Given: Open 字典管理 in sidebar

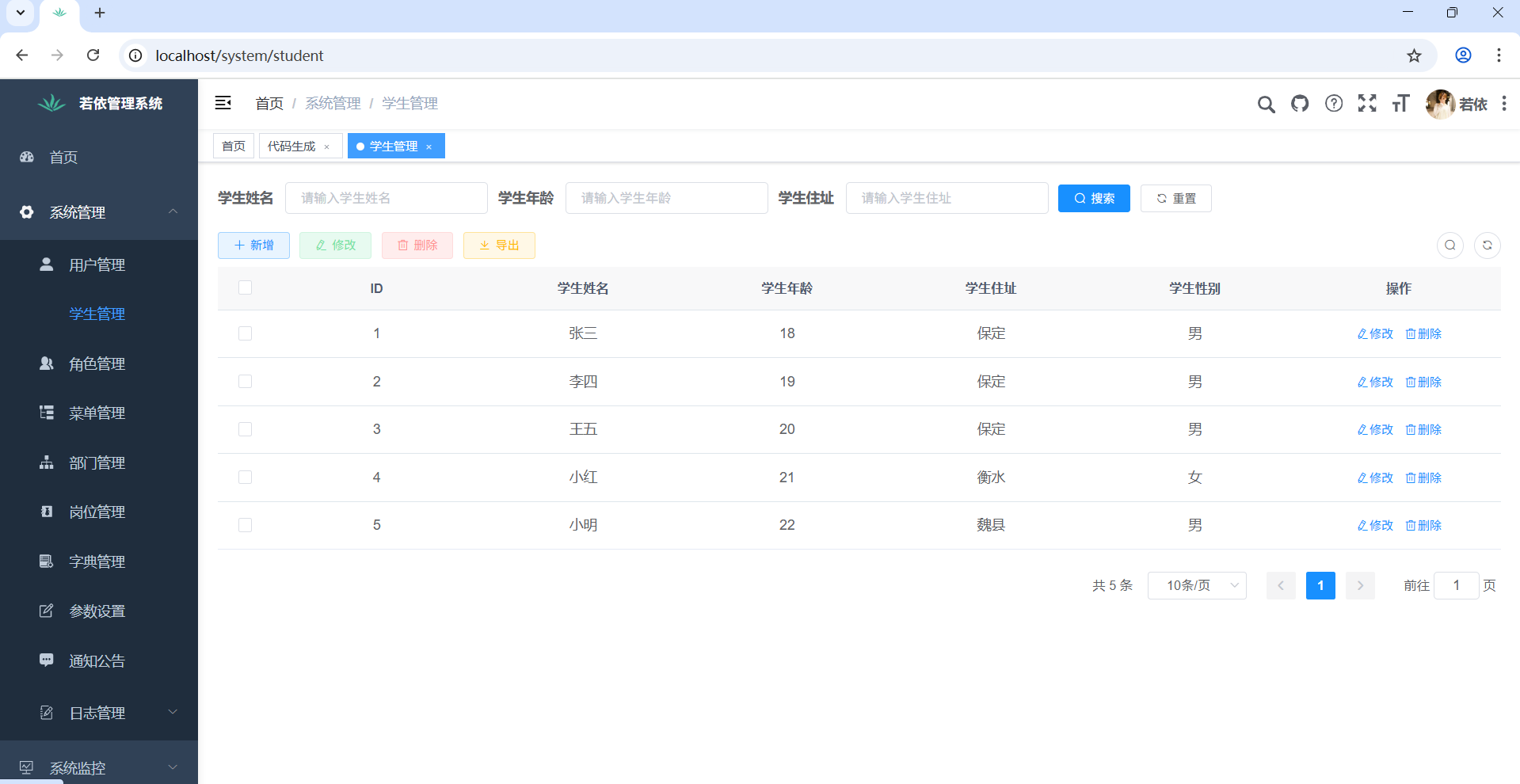Looking at the screenshot, I should click(99, 561).
